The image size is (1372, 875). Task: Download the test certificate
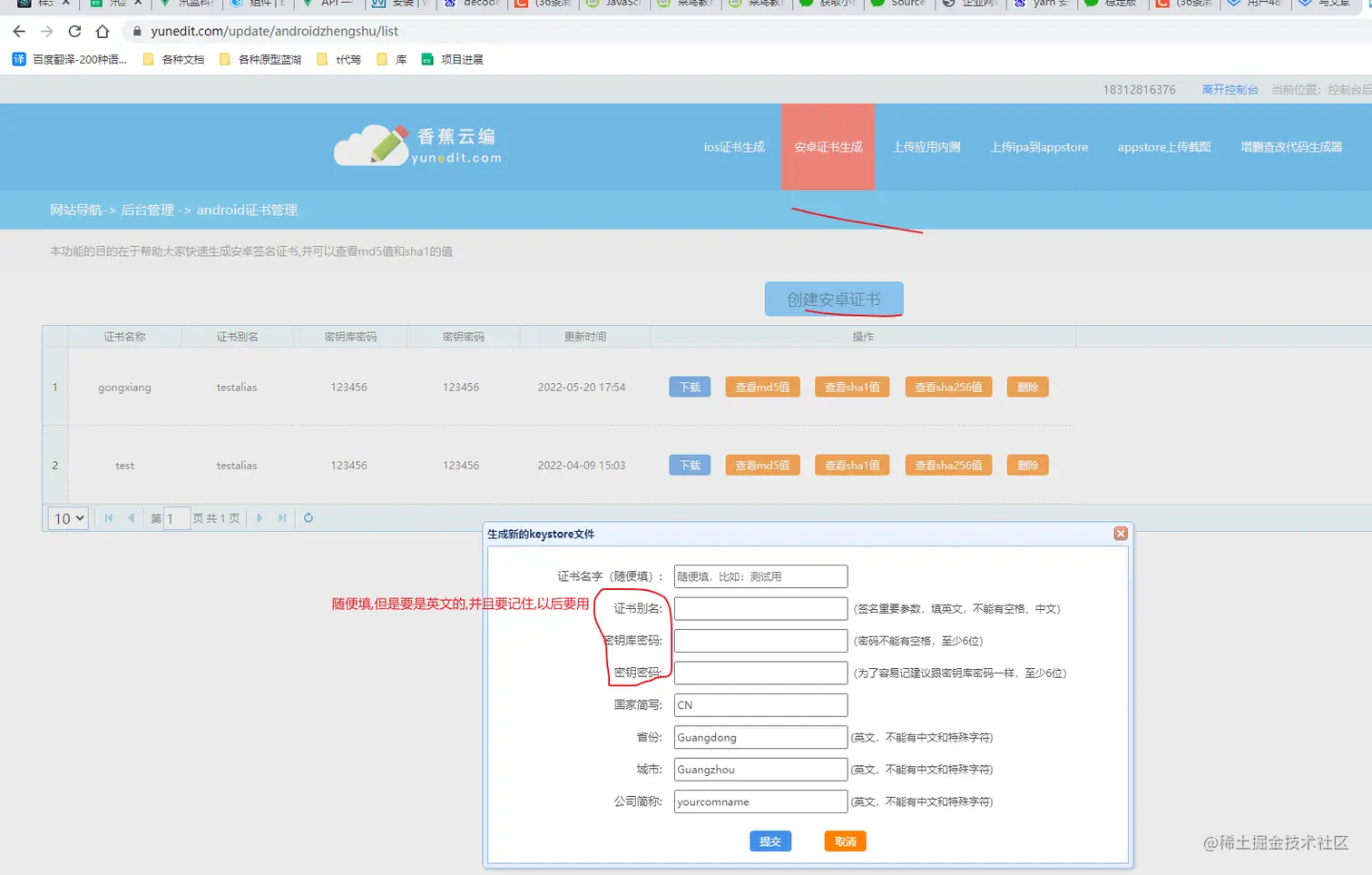click(690, 466)
